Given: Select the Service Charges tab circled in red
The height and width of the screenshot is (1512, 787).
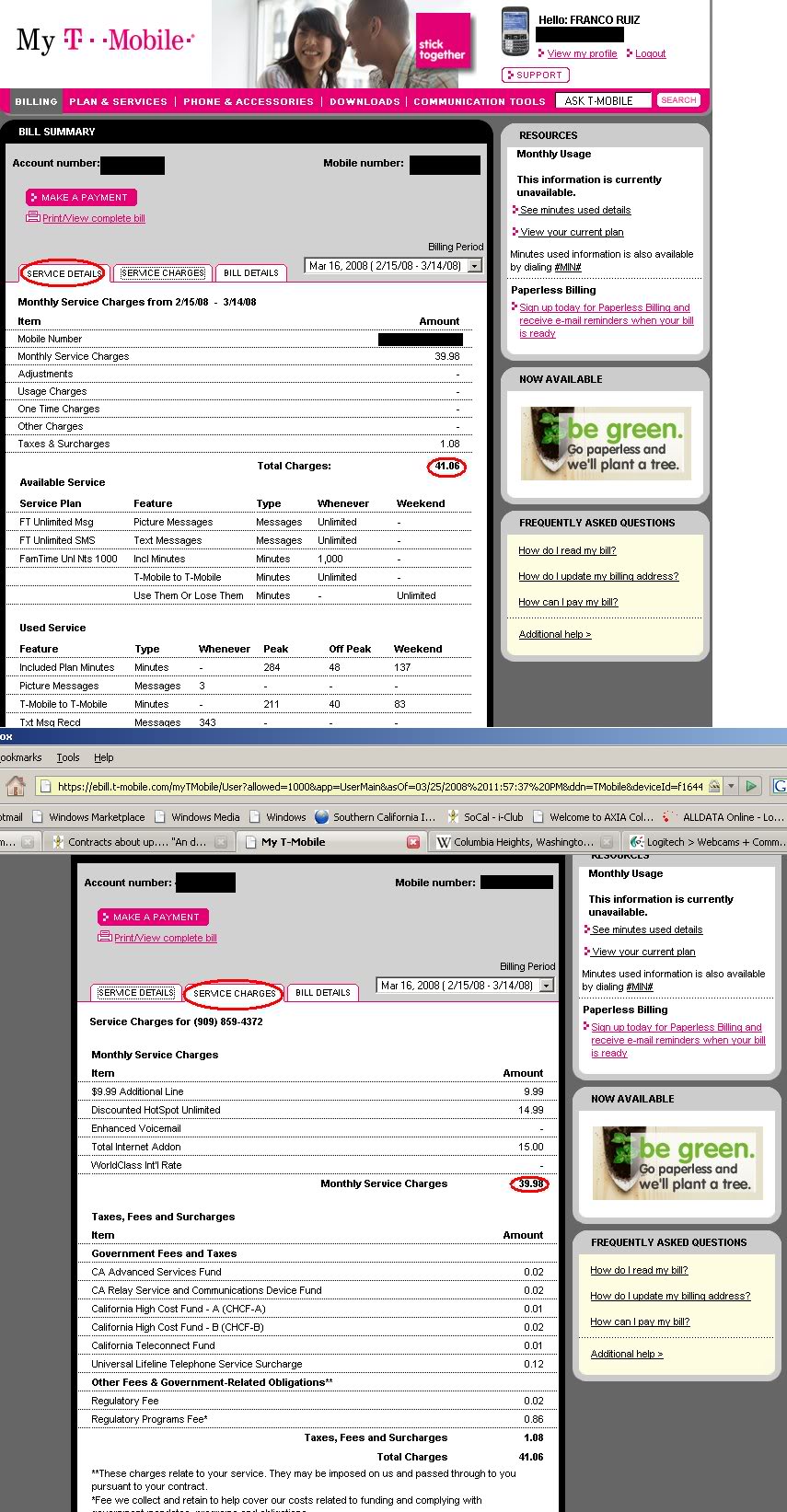Looking at the screenshot, I should tap(234, 993).
